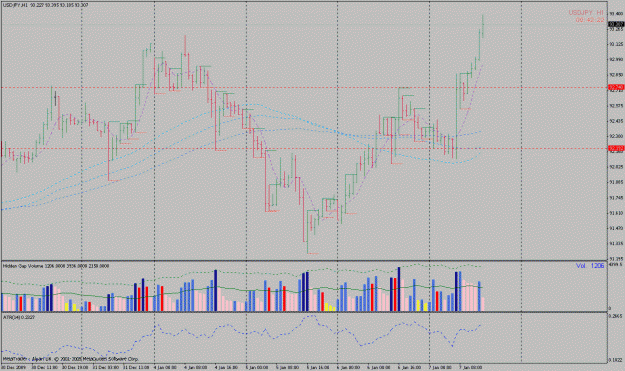625x371 pixels.
Task: Click the 0.1822 ATR scale value
Action: [x=616, y=360]
